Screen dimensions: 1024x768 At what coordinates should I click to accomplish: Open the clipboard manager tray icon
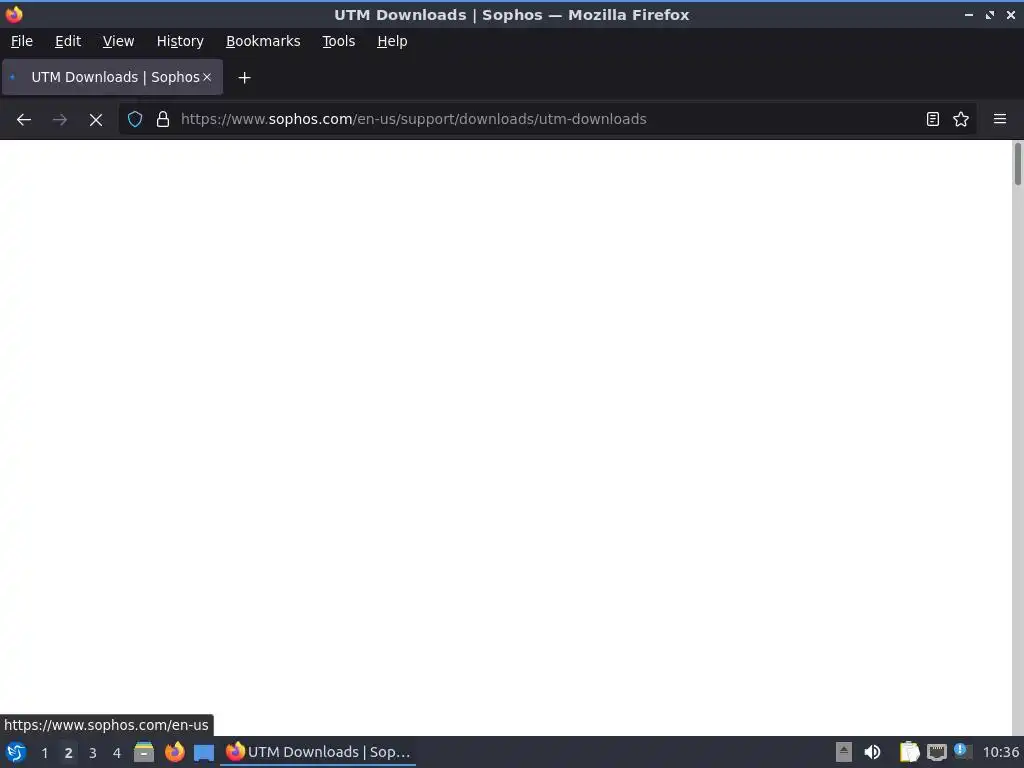[909, 752]
